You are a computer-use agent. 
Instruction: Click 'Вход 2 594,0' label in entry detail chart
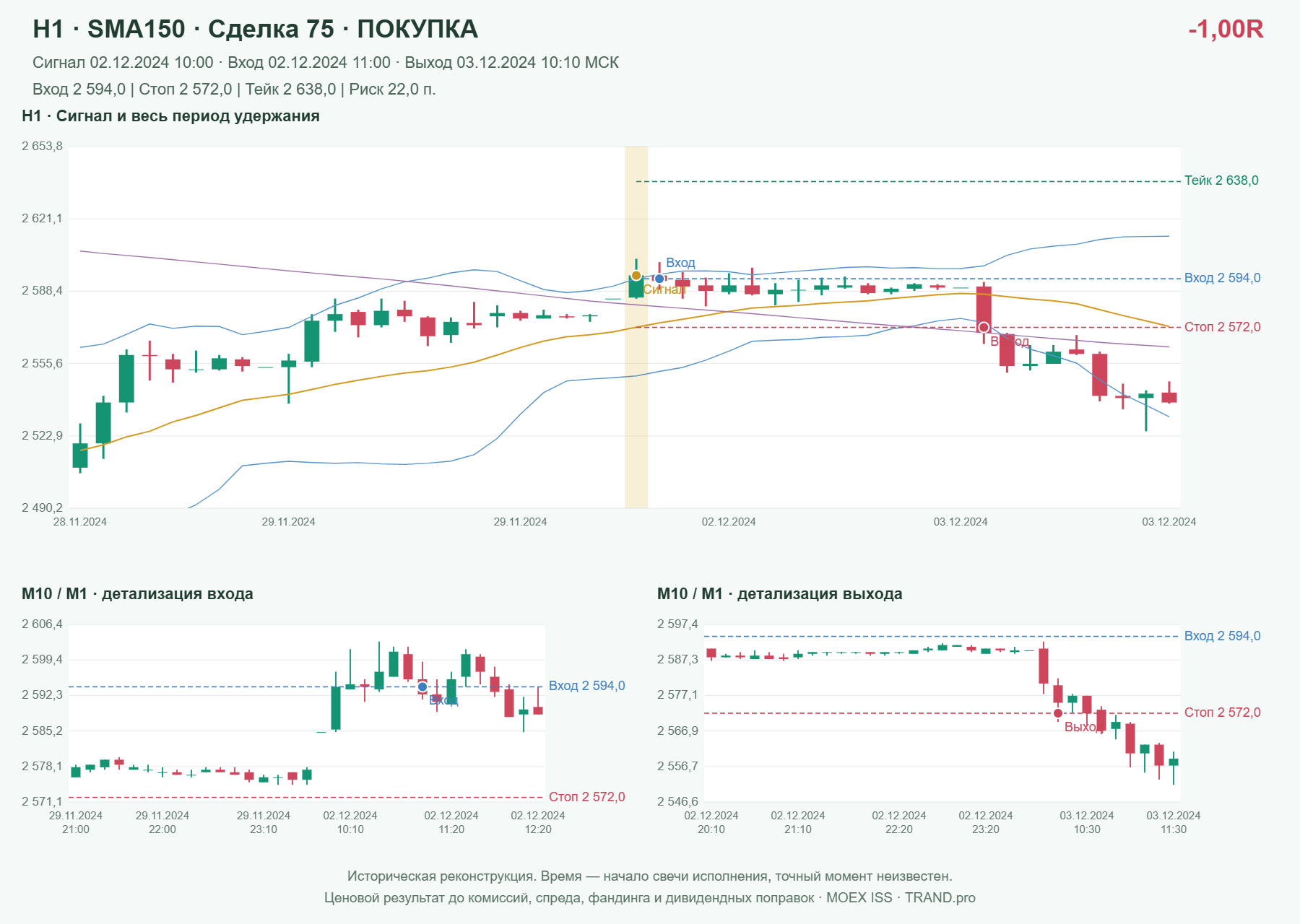[x=586, y=686]
